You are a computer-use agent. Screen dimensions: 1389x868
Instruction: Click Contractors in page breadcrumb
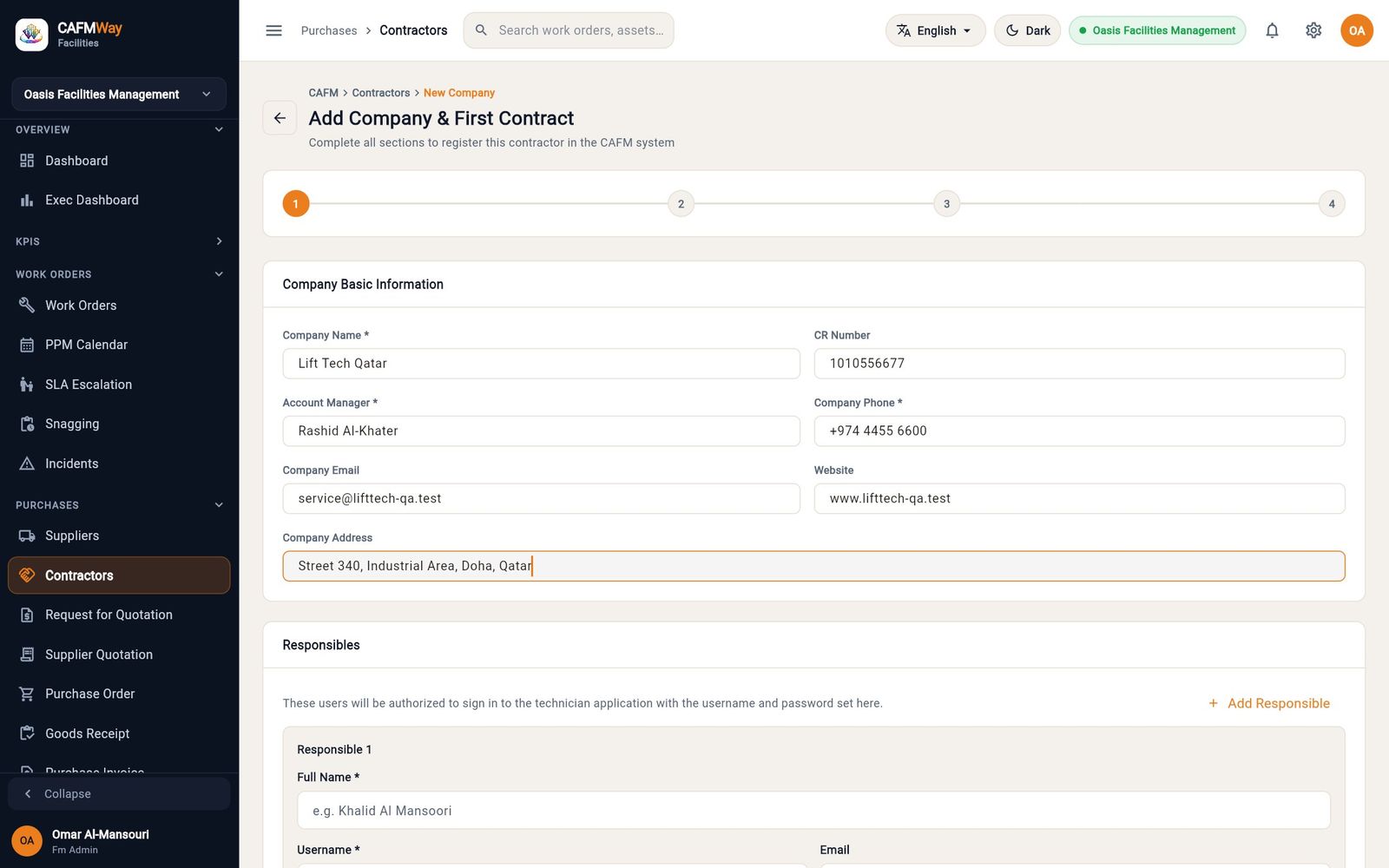pyautogui.click(x=381, y=93)
